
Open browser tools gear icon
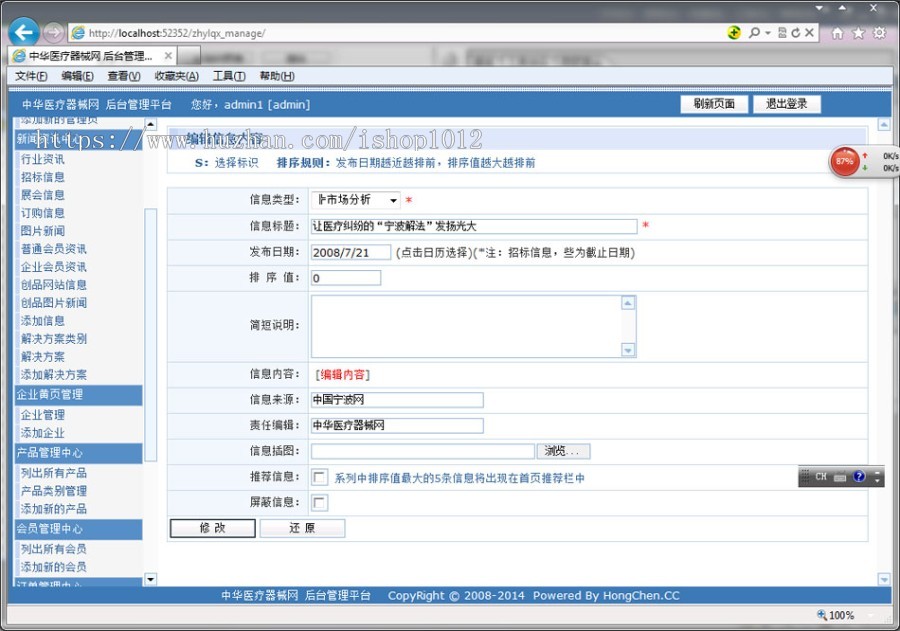coord(879,33)
